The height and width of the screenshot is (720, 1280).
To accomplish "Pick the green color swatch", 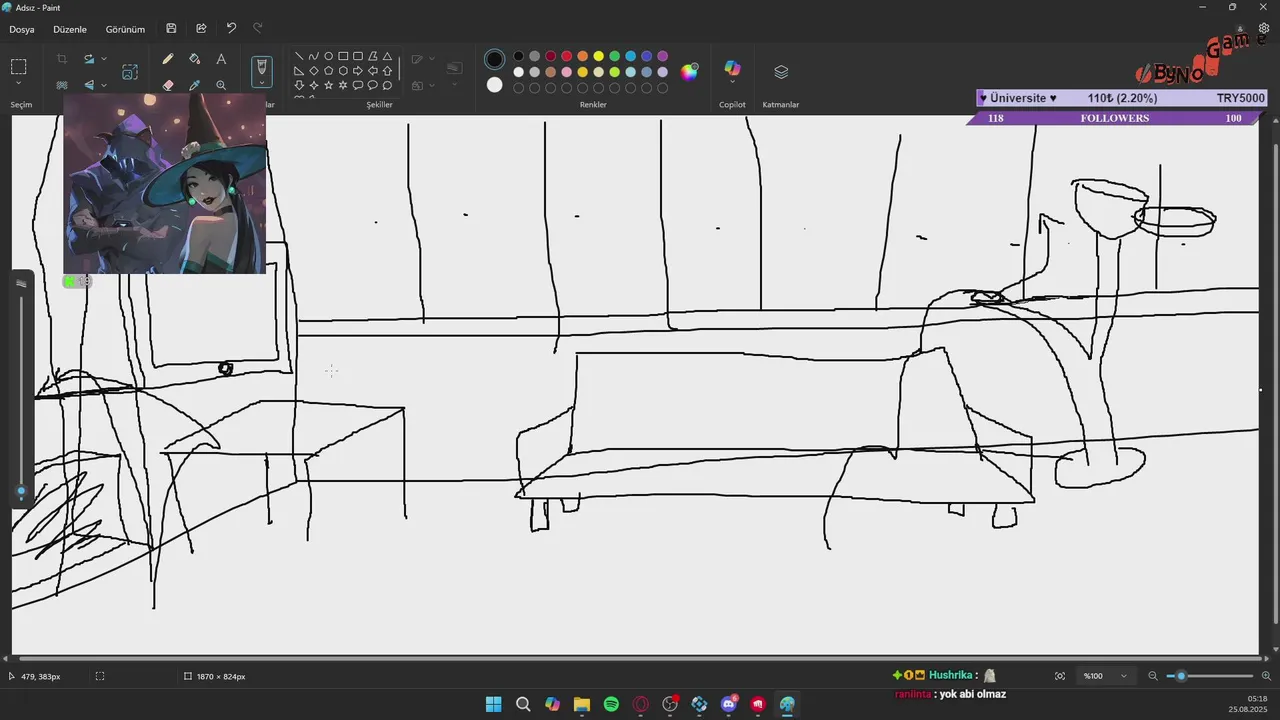I will click(x=614, y=56).
